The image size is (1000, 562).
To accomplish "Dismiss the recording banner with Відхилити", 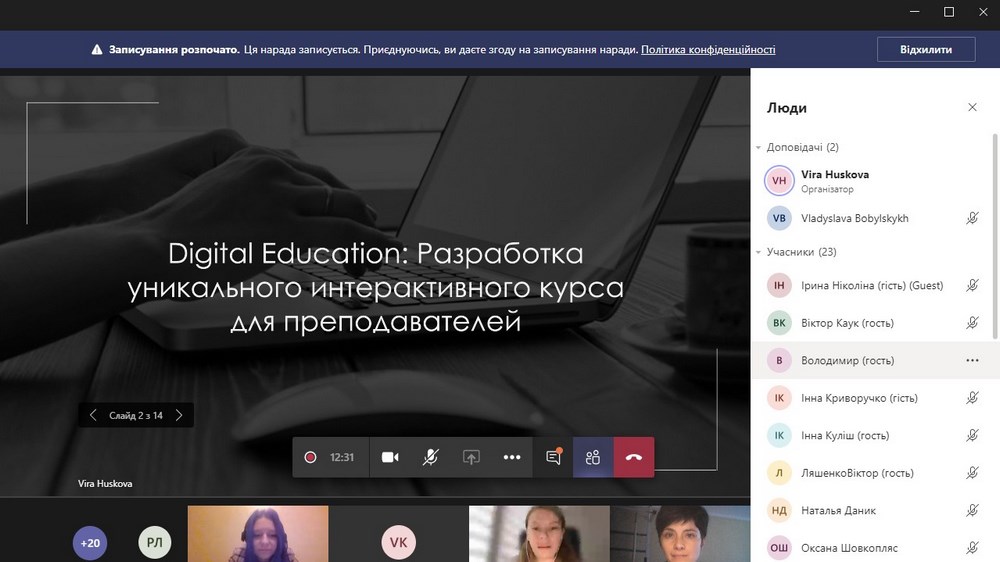I will (x=926, y=49).
